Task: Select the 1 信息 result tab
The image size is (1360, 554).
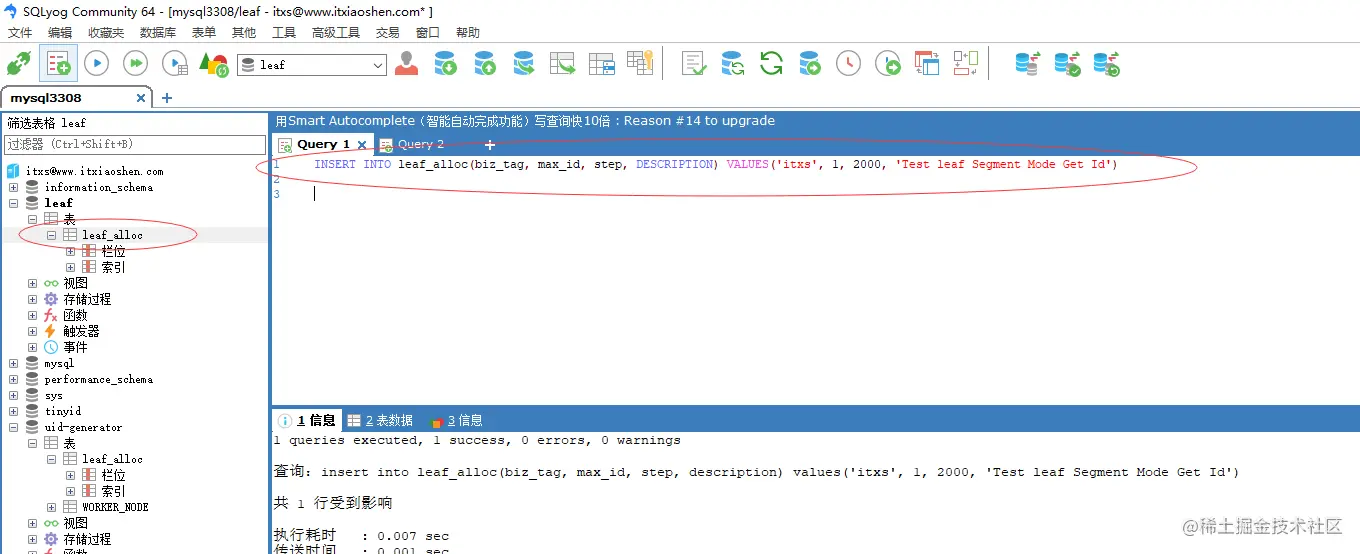Action: pos(308,420)
